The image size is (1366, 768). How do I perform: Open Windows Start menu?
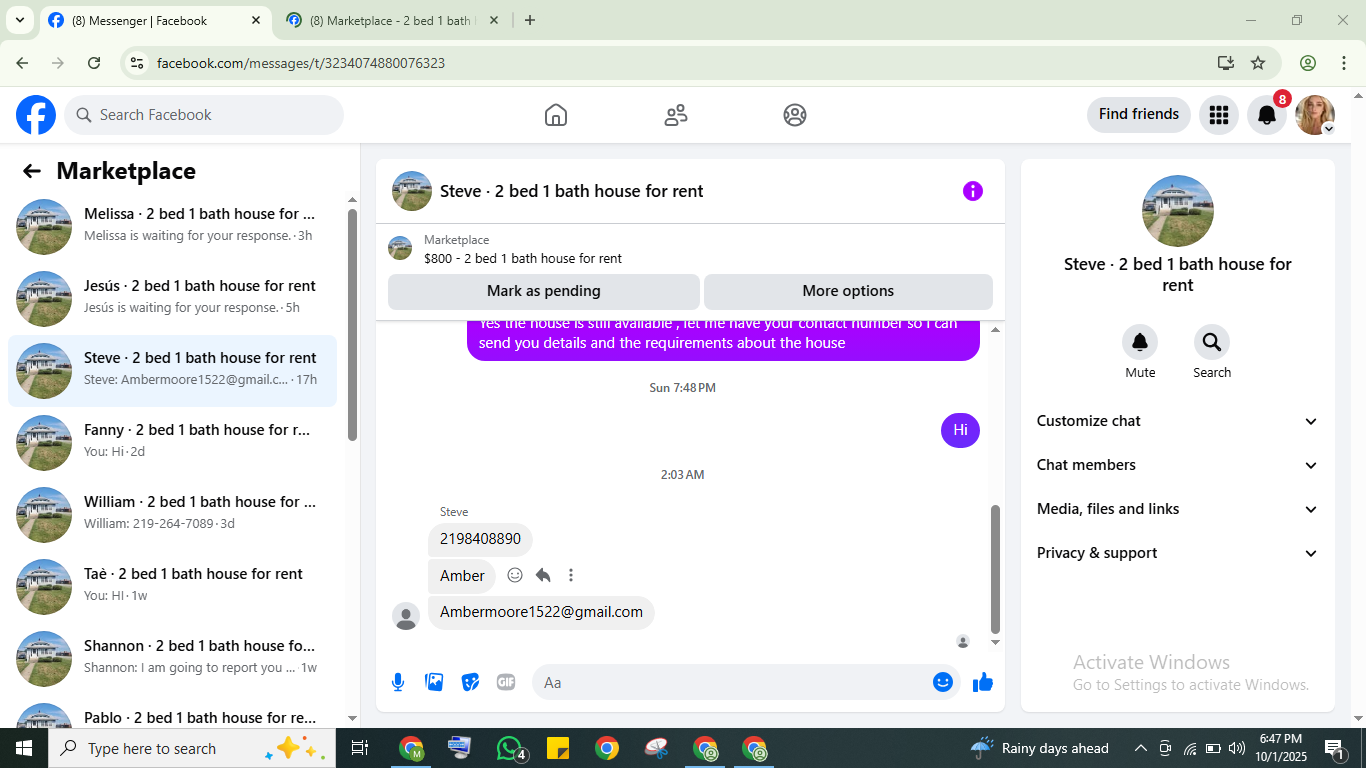tap(24, 748)
